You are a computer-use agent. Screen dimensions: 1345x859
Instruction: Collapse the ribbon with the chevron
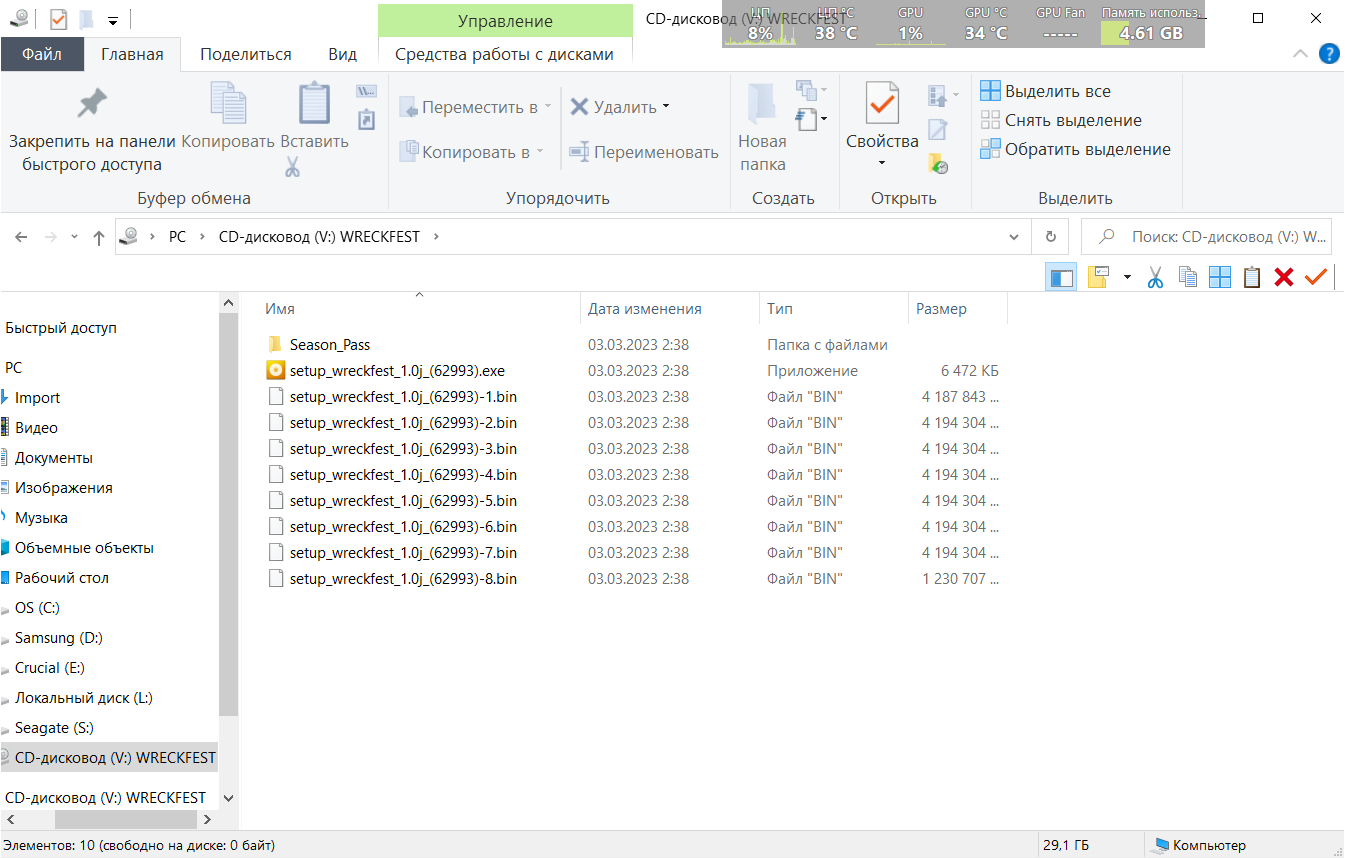pyautogui.click(x=1300, y=54)
